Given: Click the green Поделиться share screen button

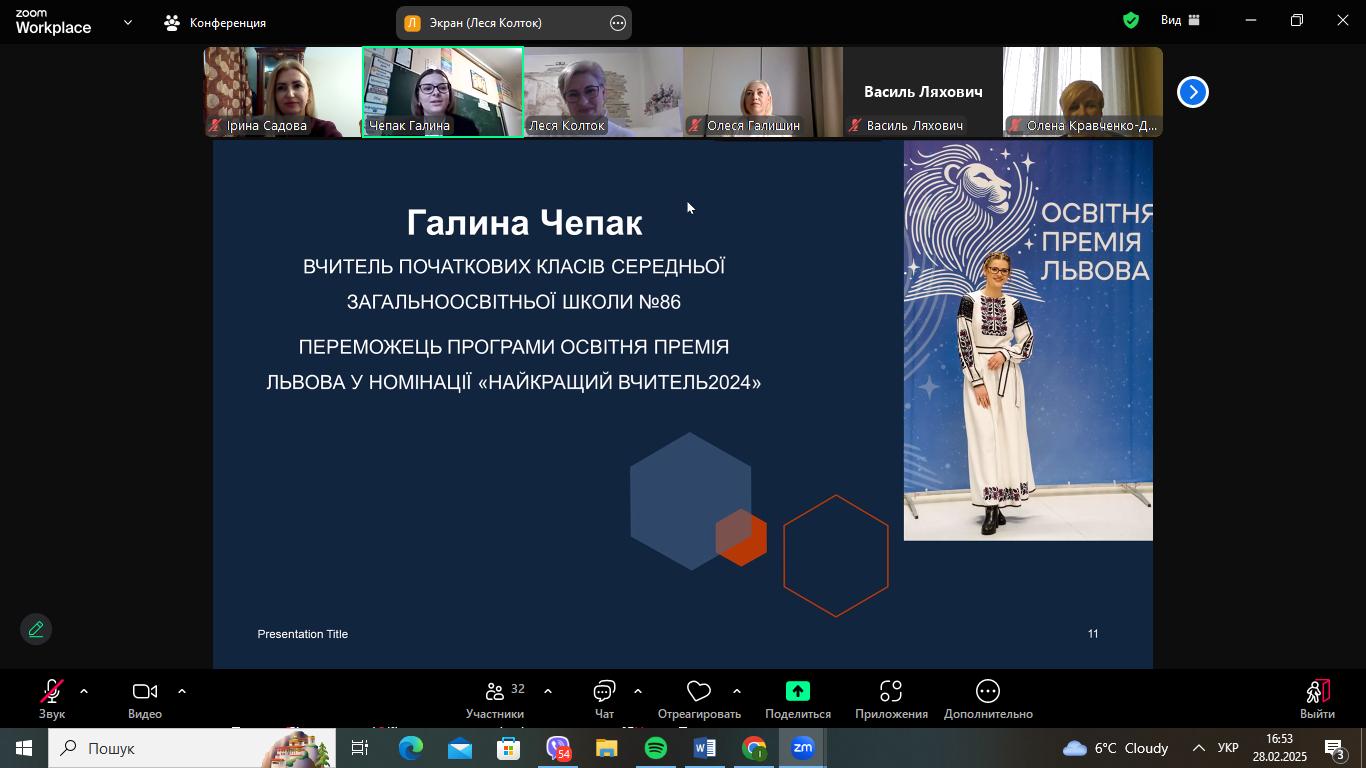Looking at the screenshot, I should [x=797, y=697].
